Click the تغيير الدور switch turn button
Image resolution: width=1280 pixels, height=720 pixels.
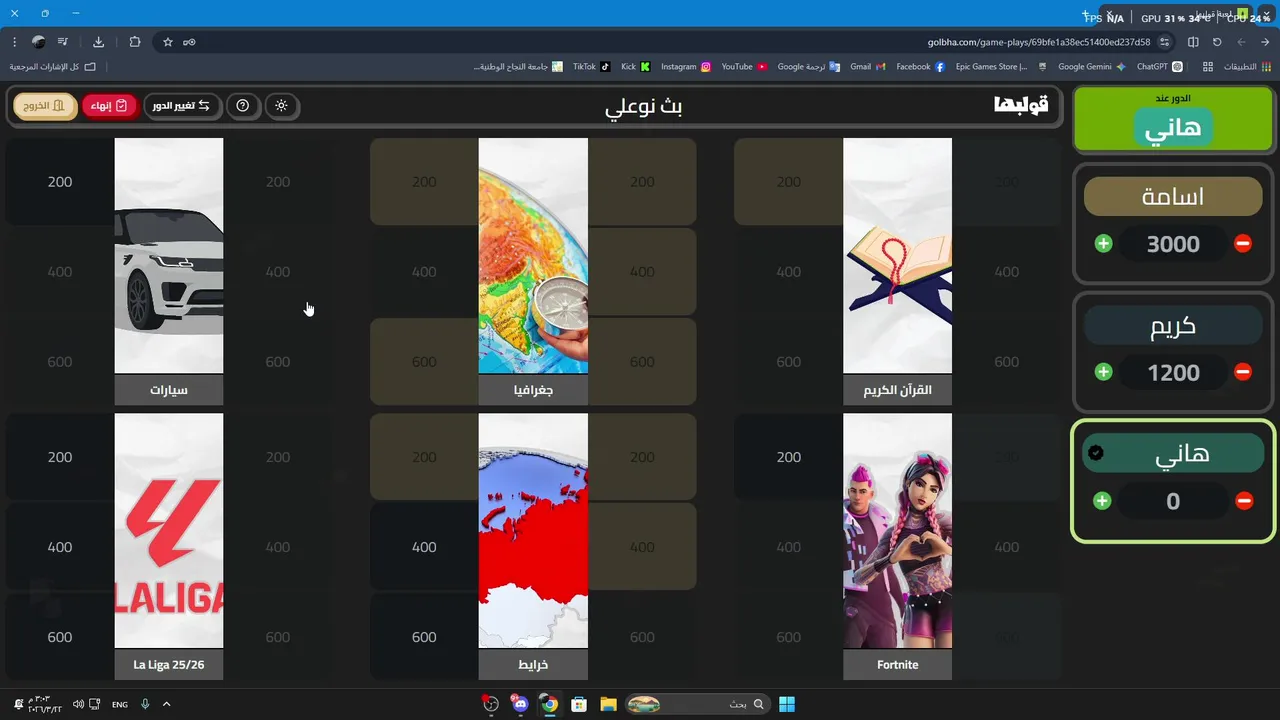(182, 105)
